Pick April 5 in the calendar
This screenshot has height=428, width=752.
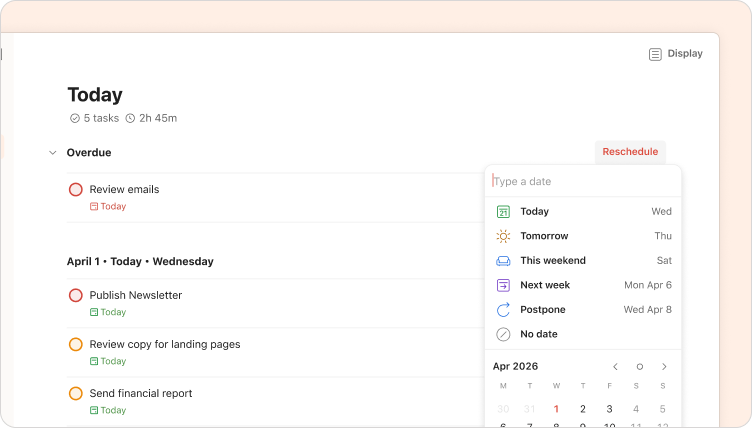pos(662,409)
